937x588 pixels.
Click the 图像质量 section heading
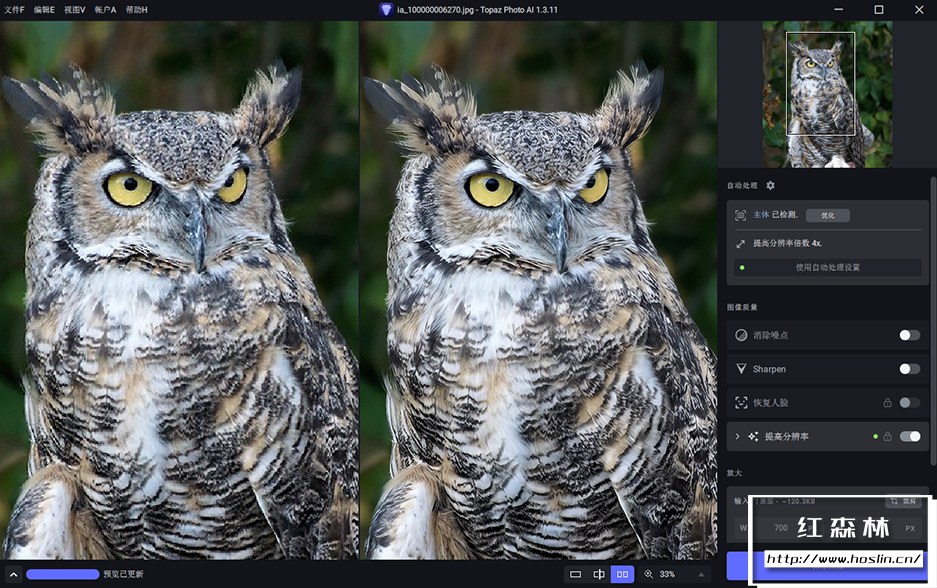point(742,307)
